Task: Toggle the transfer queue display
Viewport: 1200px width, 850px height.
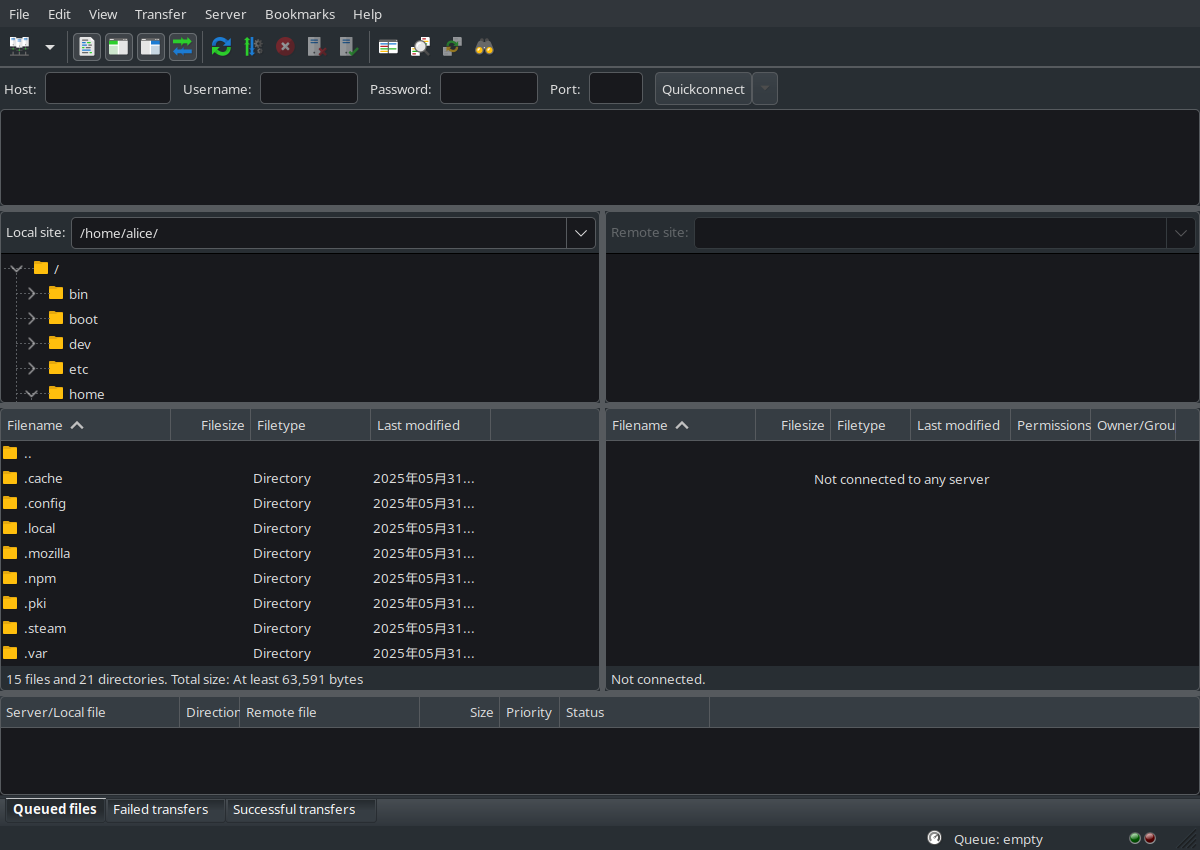Action: pyautogui.click(x=183, y=46)
